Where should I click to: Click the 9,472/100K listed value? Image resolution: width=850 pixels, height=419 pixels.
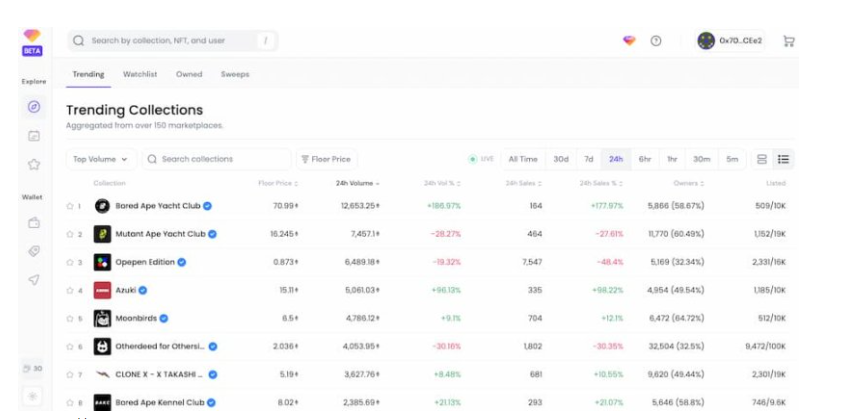(x=765, y=346)
